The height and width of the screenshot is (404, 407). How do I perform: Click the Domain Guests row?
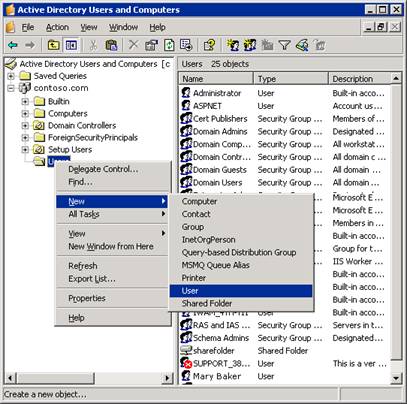click(284, 170)
